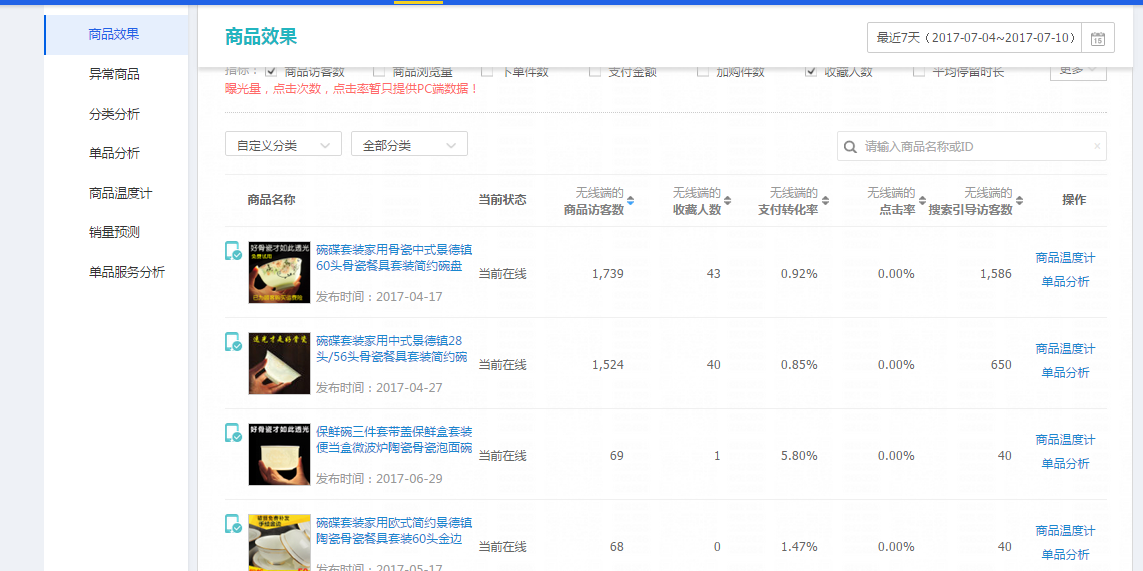Sort by 收藏人数 column arrows
This screenshot has height=571, width=1143.
point(728,201)
